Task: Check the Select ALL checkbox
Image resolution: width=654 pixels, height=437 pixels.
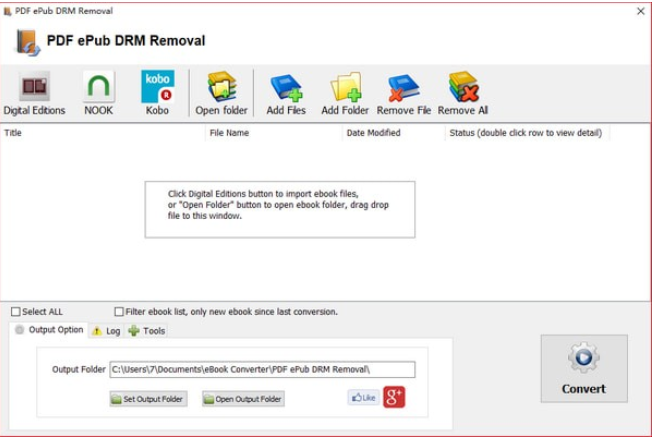Action: (x=16, y=311)
